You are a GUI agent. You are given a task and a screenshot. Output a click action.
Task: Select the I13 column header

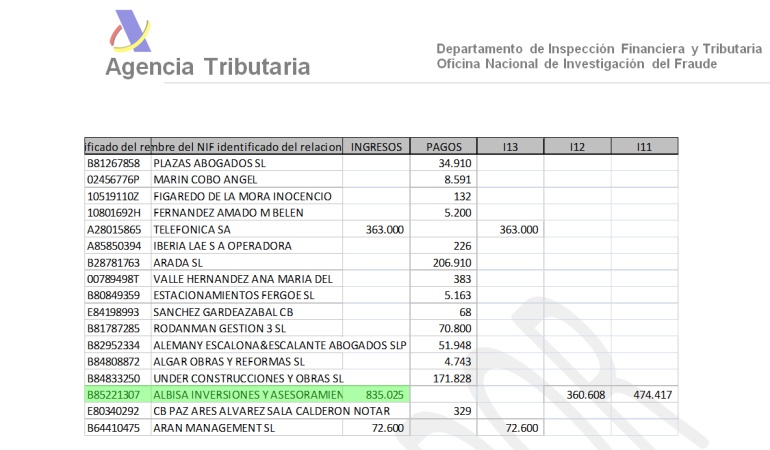coord(510,146)
